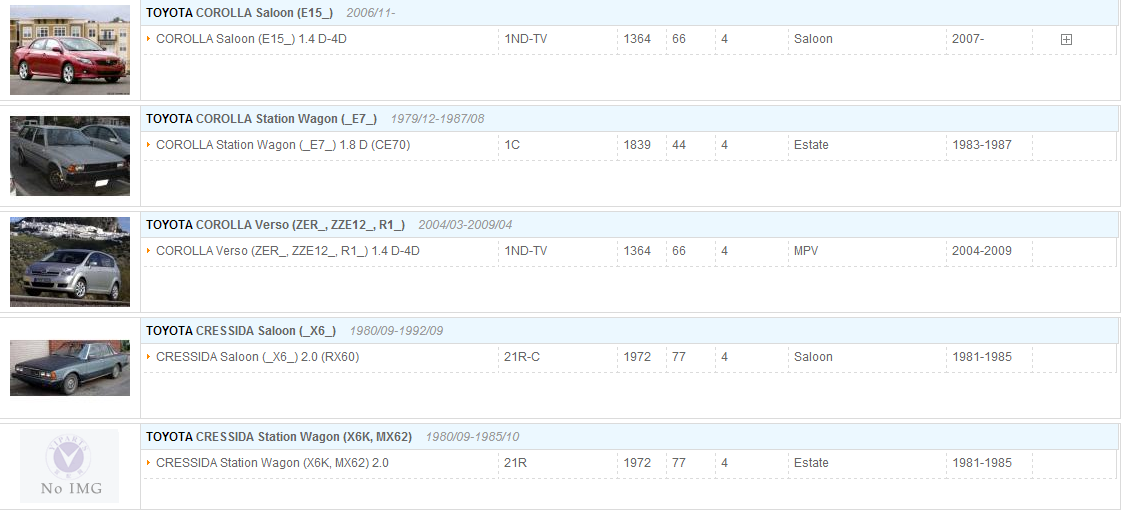Open Corolla Station Wagon thumbnail image
The image size is (1121, 512).
pyautogui.click(x=70, y=156)
